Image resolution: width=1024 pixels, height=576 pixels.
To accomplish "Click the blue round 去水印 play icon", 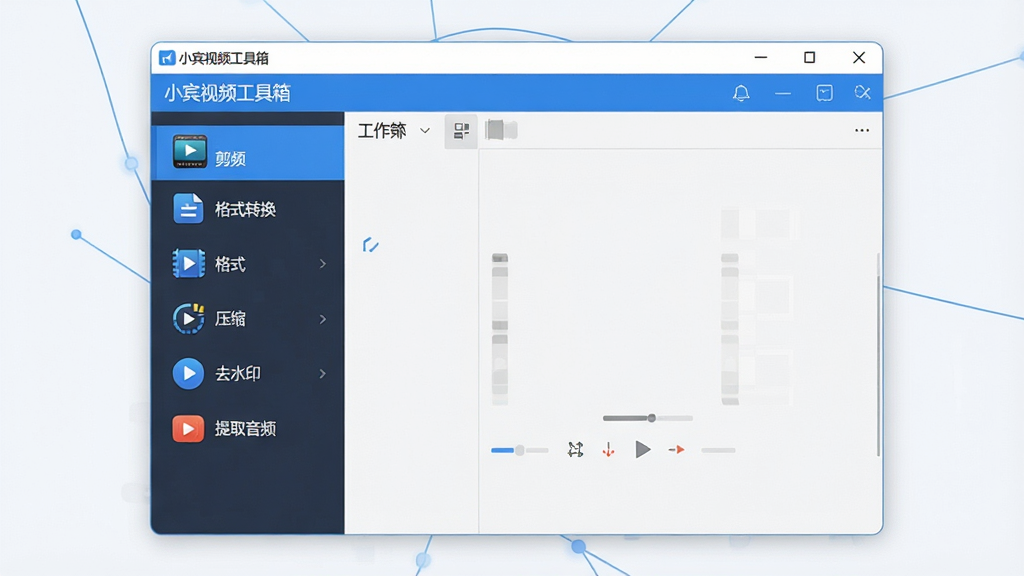I will pos(188,374).
